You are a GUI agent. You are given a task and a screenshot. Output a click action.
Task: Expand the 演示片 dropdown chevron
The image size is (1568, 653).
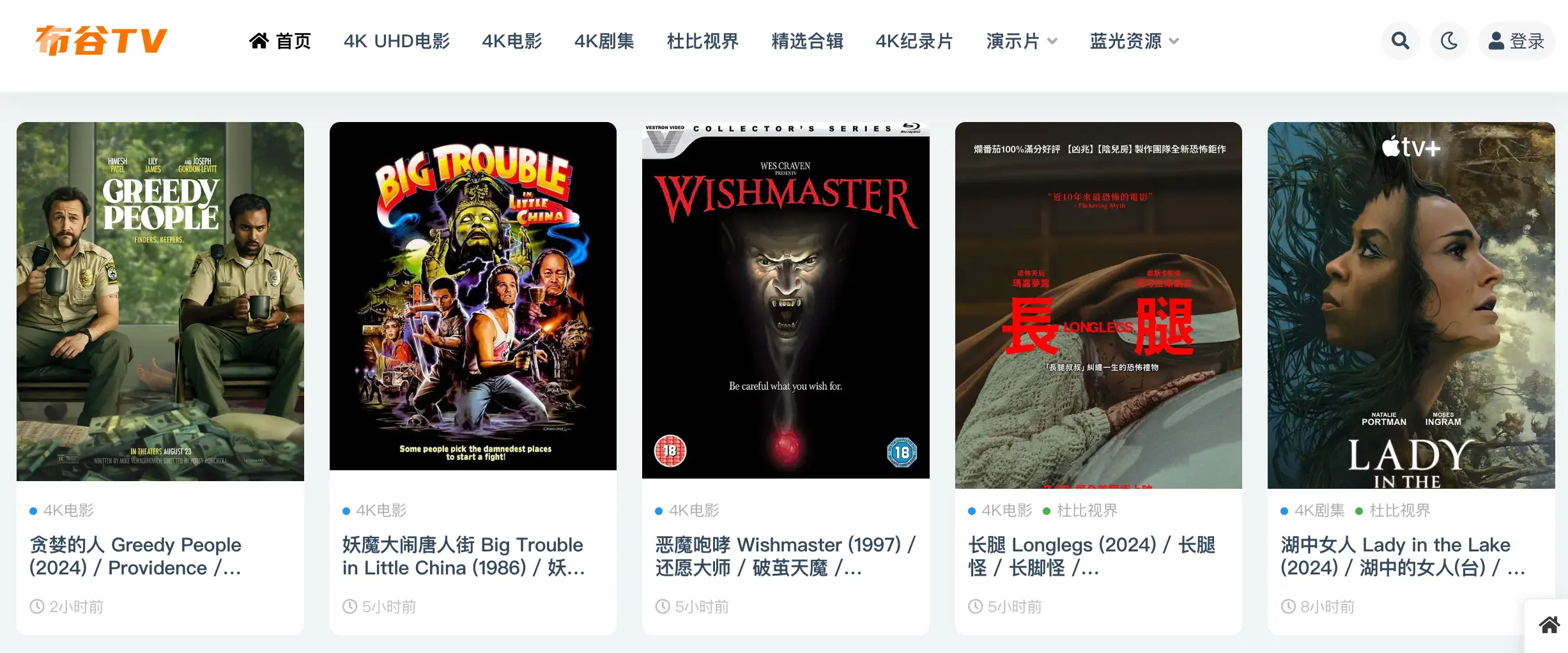click(1052, 42)
